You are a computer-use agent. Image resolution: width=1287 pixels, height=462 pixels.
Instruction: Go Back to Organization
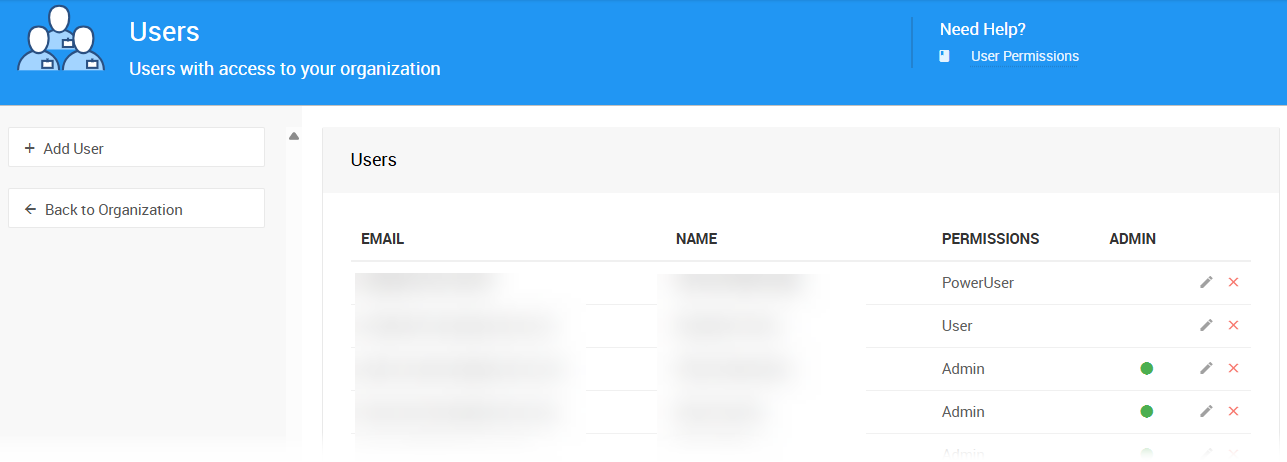tap(136, 209)
